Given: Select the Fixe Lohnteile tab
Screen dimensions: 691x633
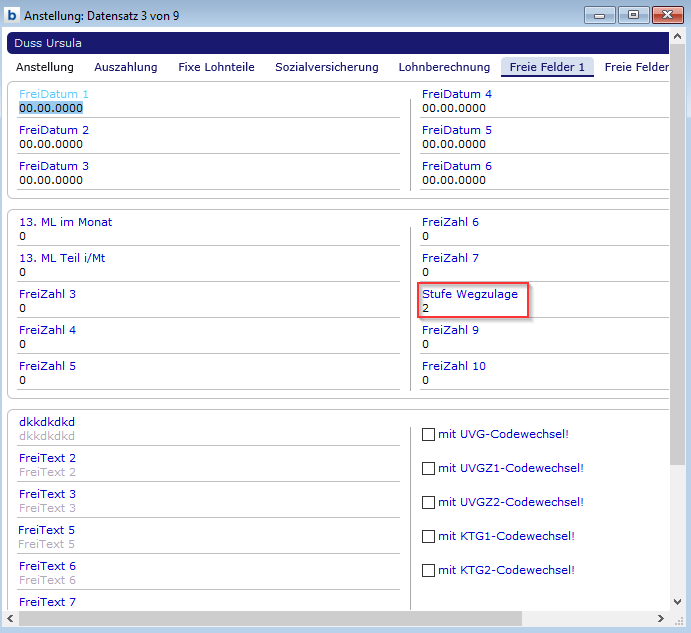Looking at the screenshot, I should click(x=216, y=67).
